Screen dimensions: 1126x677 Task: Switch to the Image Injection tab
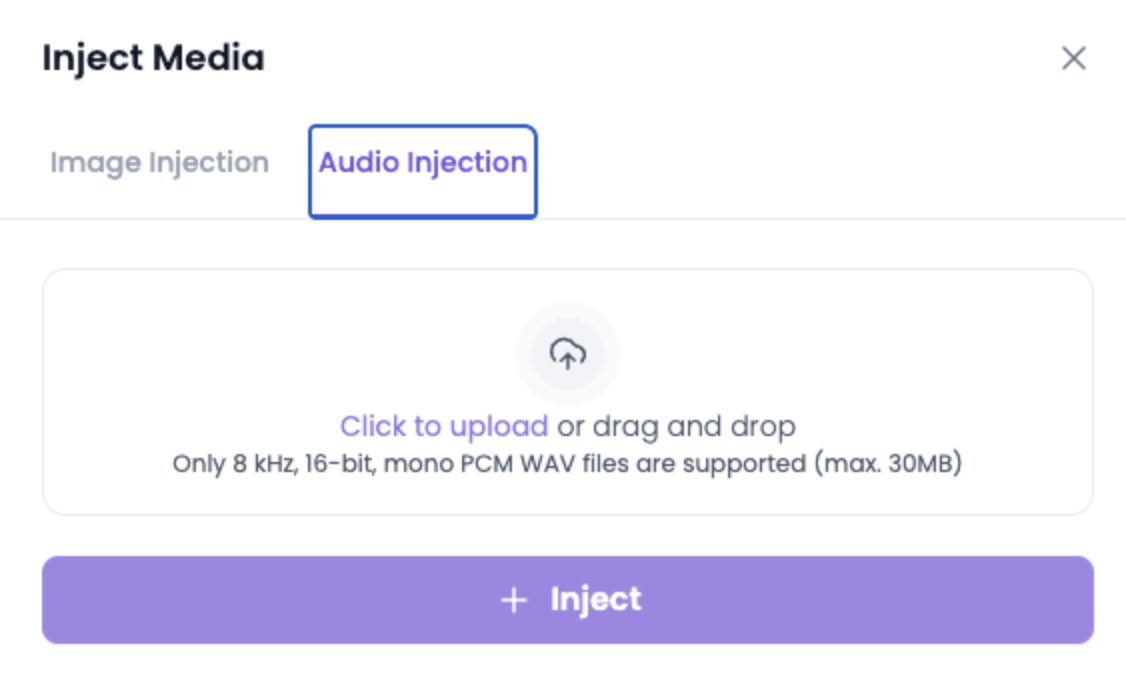pyautogui.click(x=161, y=162)
